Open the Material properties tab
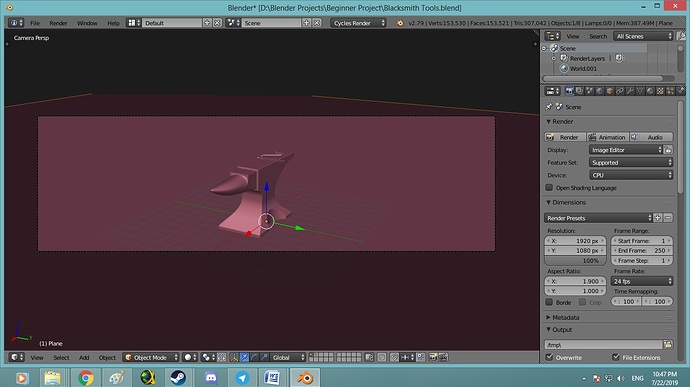Screen dimensions: 690x387 tap(650, 91)
